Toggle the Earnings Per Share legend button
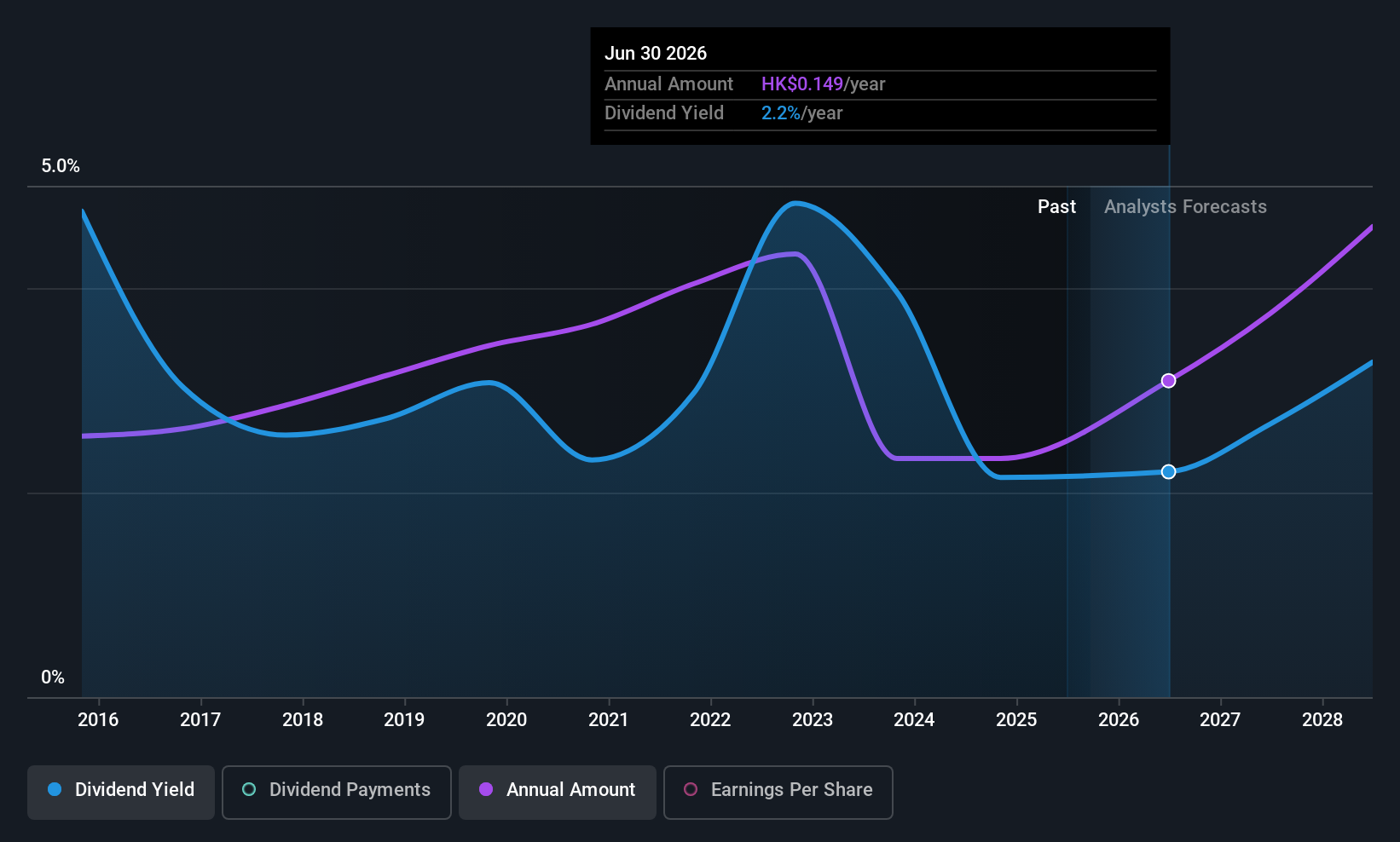The height and width of the screenshot is (842, 1400). (x=778, y=793)
